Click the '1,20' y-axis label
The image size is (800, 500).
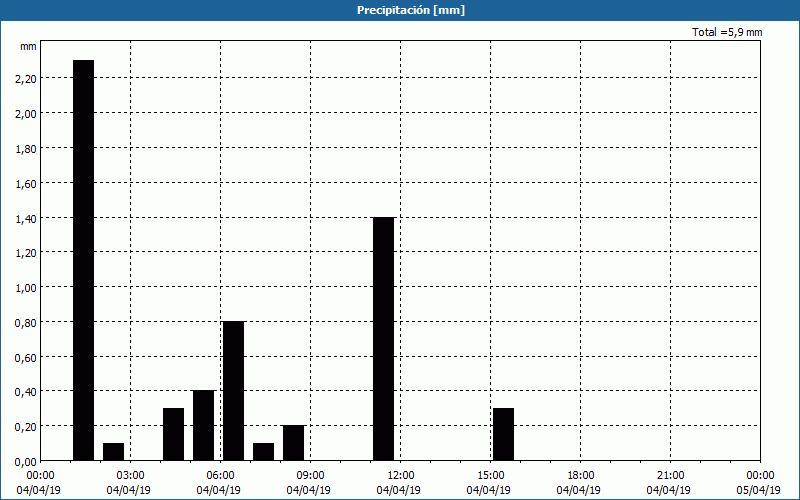click(26, 253)
